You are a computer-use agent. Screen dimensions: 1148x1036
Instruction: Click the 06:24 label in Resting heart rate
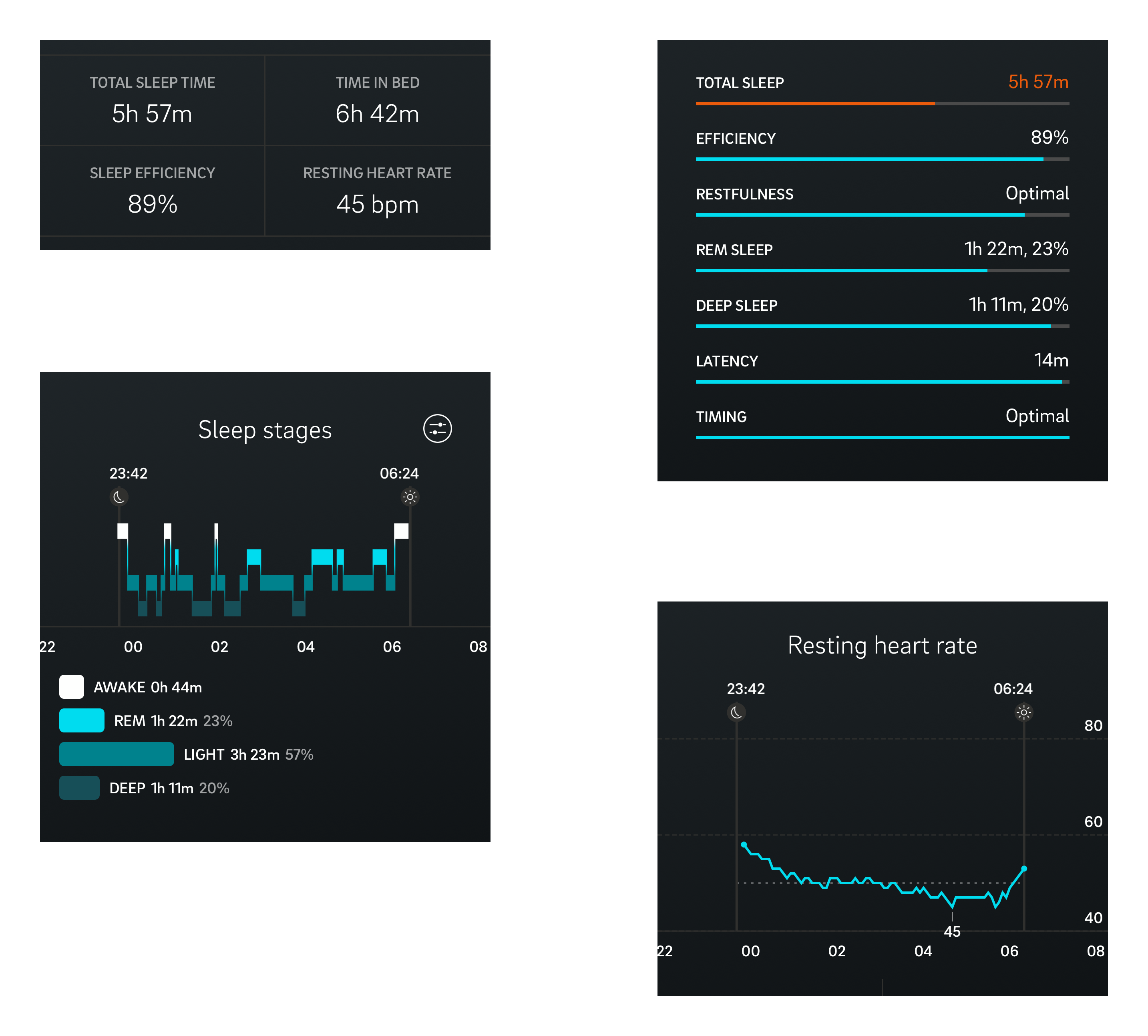1013,689
